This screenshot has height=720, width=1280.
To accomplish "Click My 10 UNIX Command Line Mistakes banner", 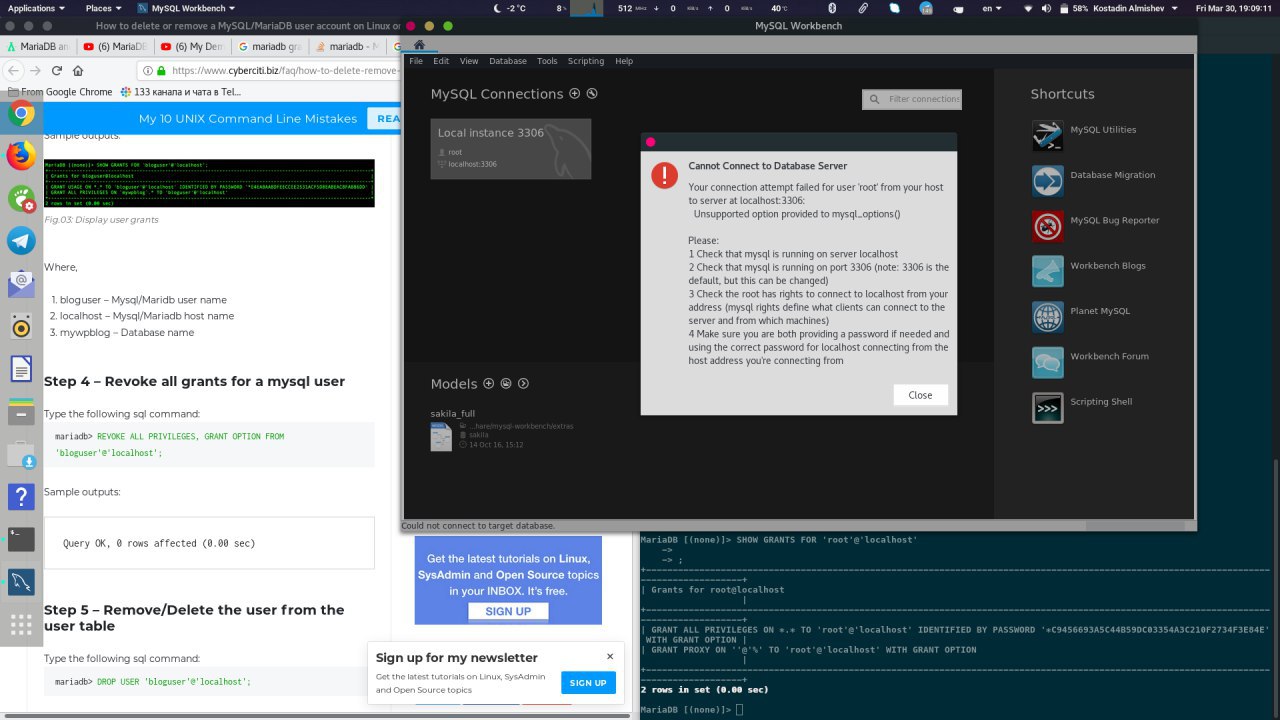I will tap(247, 118).
